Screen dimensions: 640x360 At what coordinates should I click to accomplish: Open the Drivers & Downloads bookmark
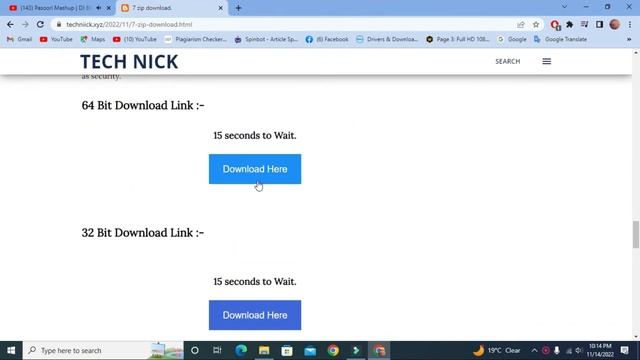coord(387,39)
